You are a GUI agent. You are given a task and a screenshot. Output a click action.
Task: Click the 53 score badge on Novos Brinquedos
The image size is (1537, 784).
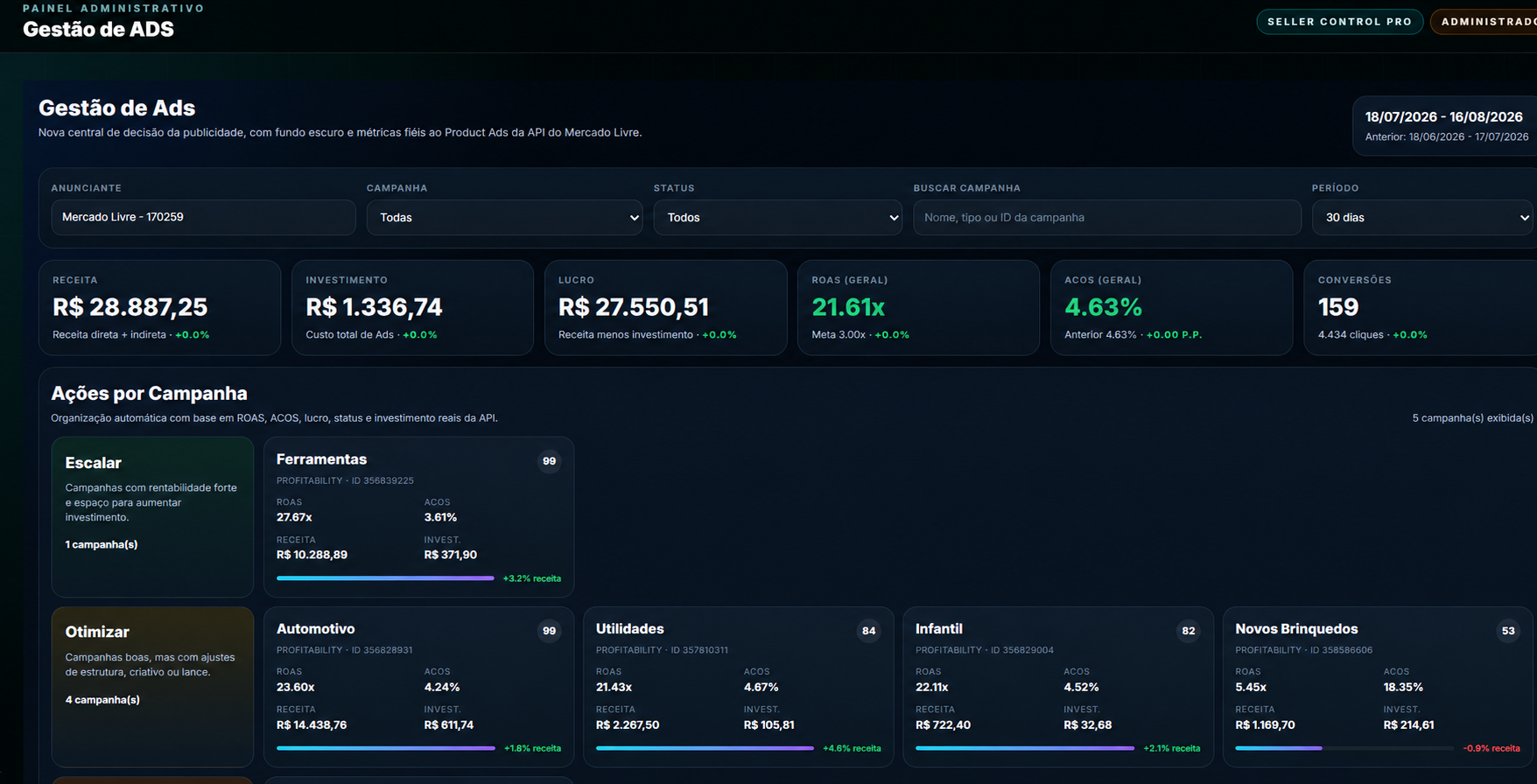(x=1508, y=631)
